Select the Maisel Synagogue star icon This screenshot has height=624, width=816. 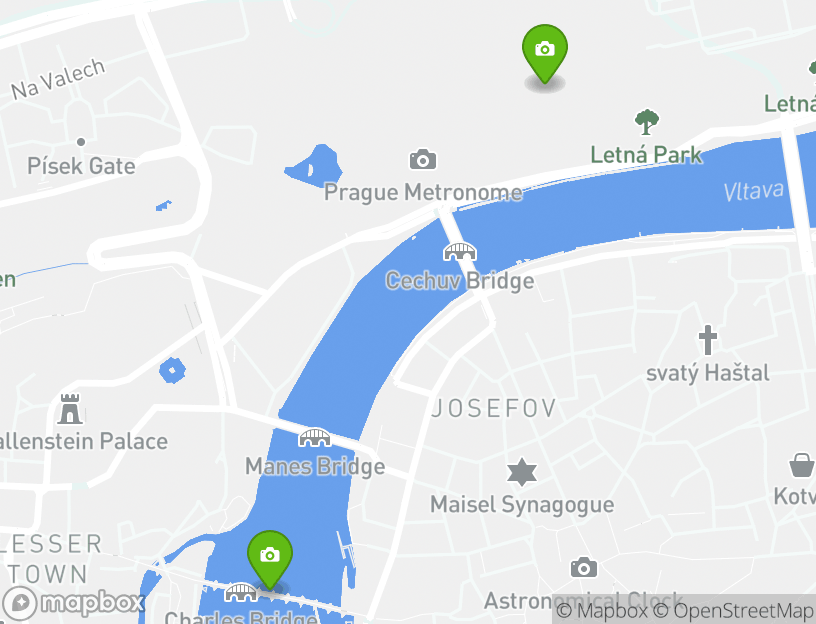[521, 472]
